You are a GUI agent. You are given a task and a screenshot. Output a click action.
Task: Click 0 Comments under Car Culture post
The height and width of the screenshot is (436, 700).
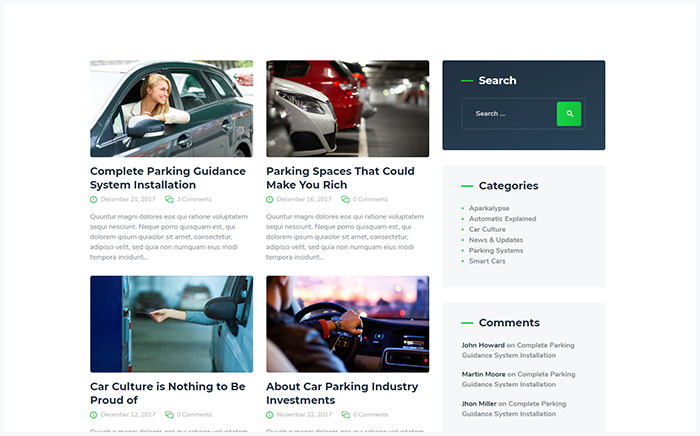(x=194, y=415)
